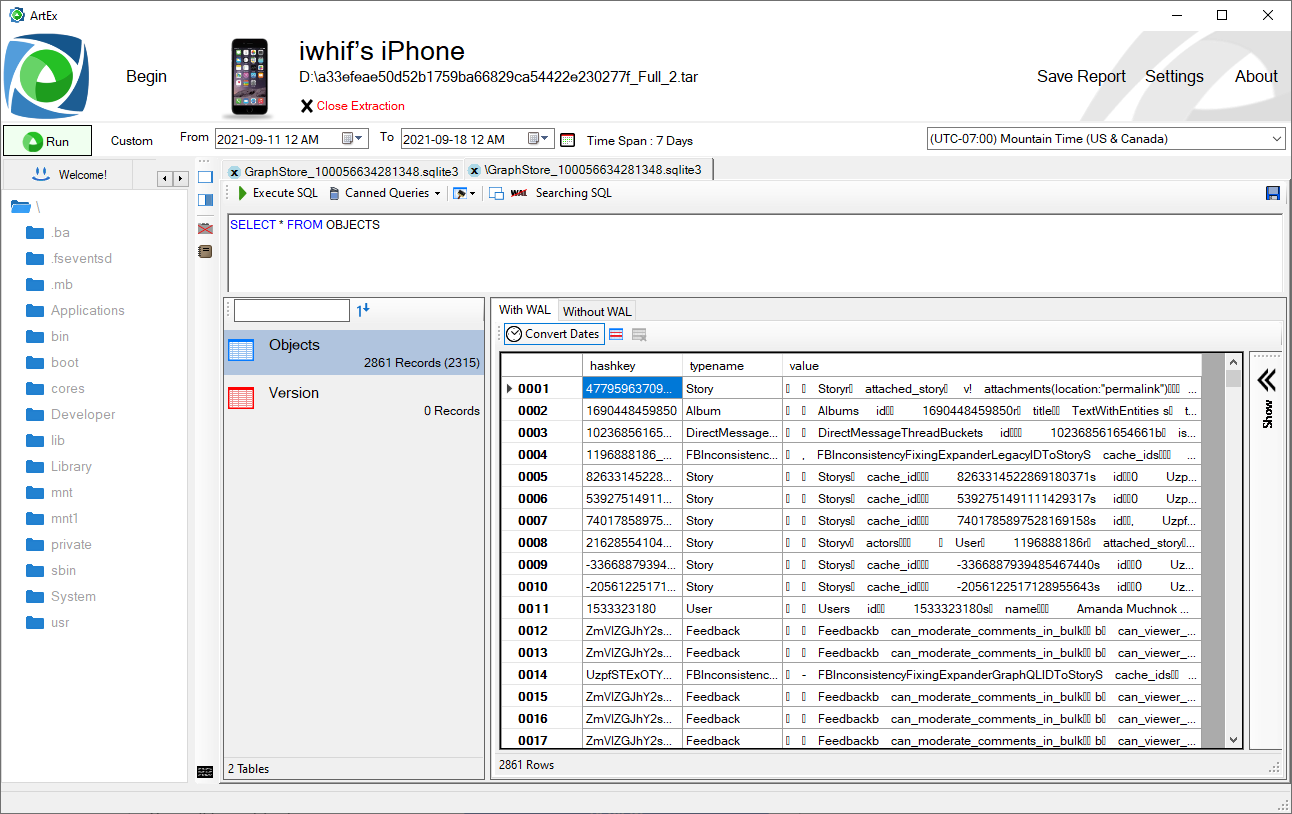Click the Custom time span label
The height and width of the screenshot is (814, 1292).
click(x=132, y=141)
